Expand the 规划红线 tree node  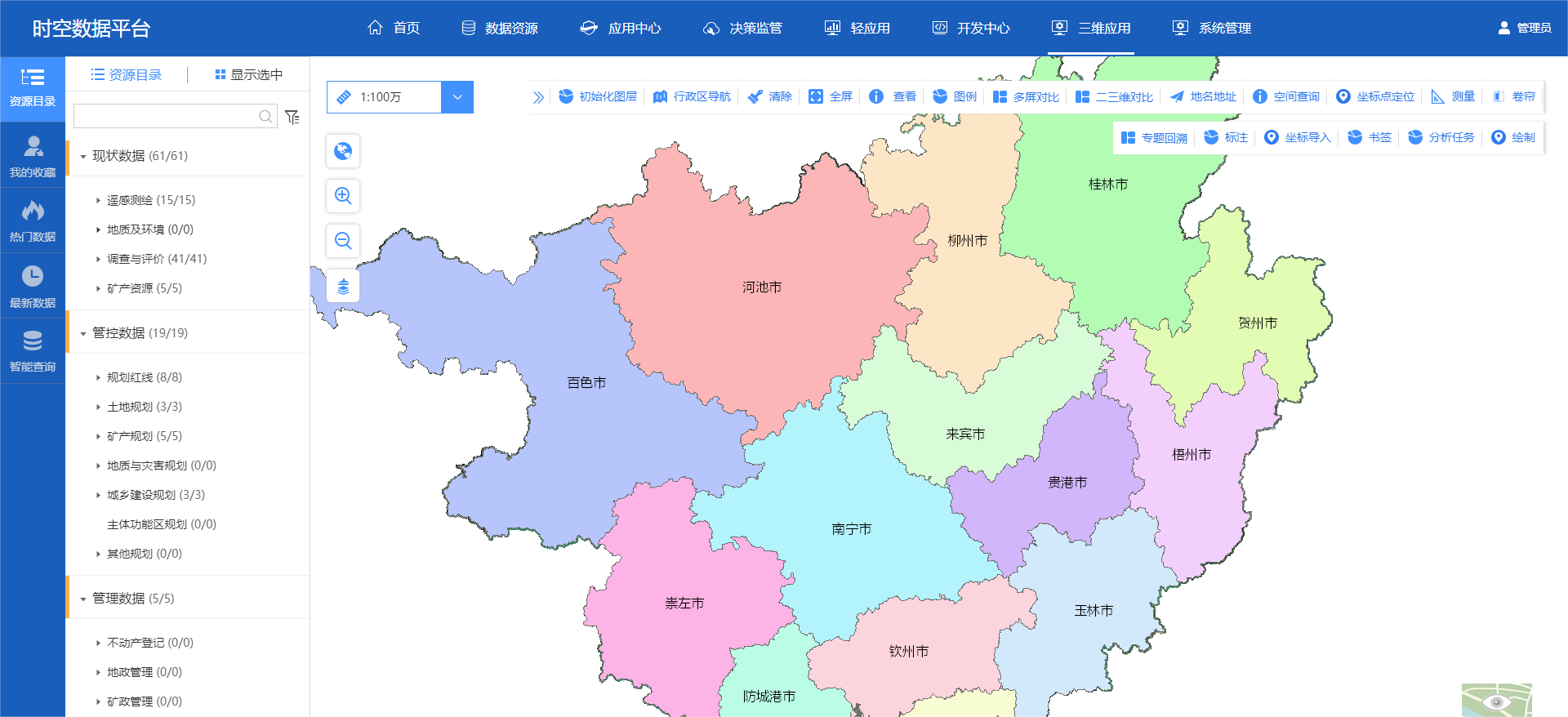pos(98,377)
